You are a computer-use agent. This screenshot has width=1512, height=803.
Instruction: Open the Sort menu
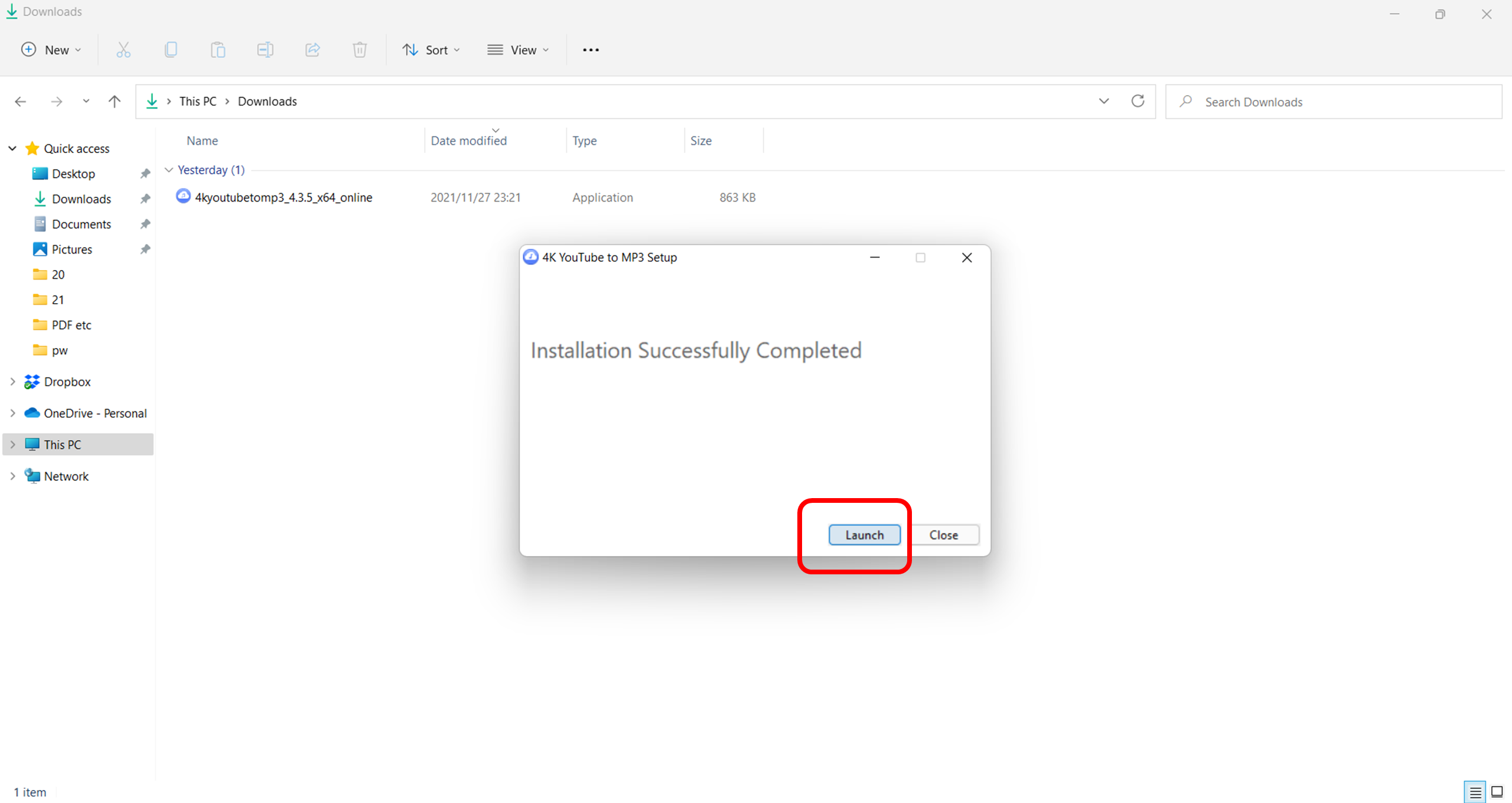click(x=431, y=50)
